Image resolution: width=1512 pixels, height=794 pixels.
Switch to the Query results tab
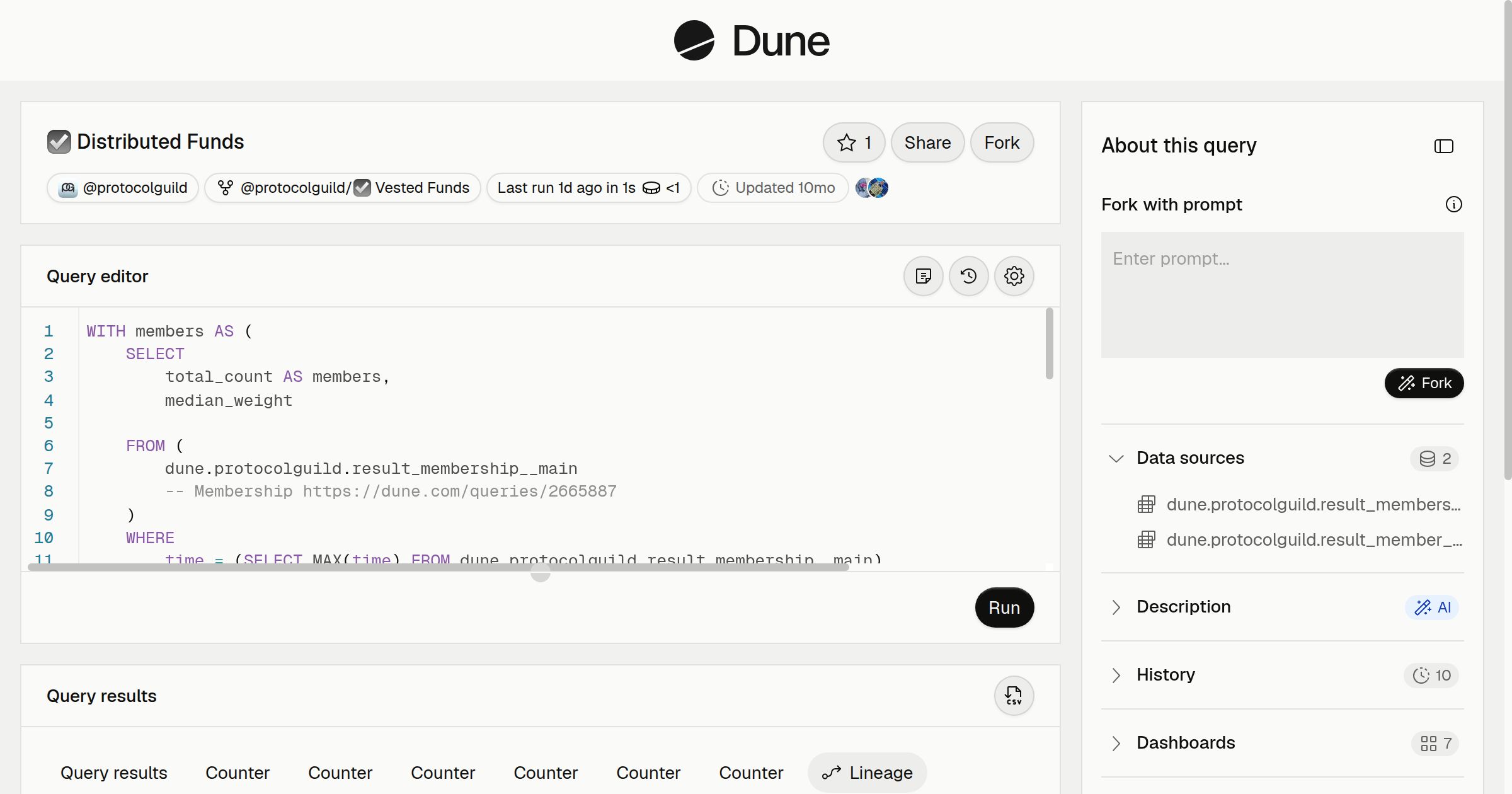pos(114,773)
